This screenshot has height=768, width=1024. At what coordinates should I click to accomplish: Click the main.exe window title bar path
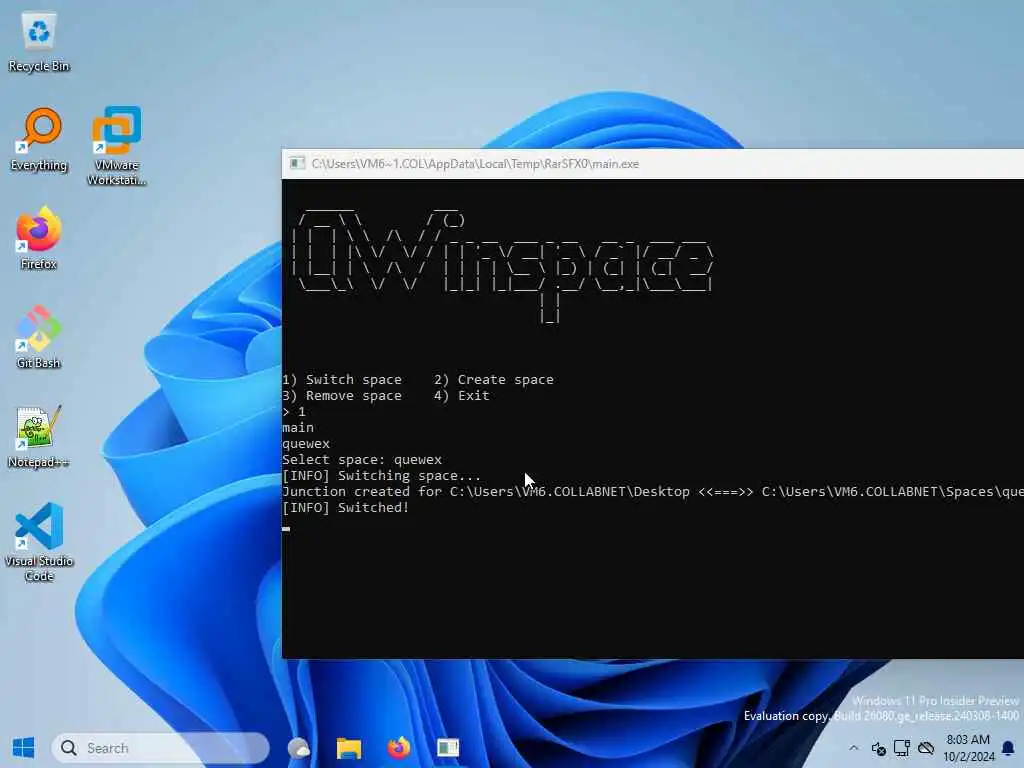tap(475, 164)
